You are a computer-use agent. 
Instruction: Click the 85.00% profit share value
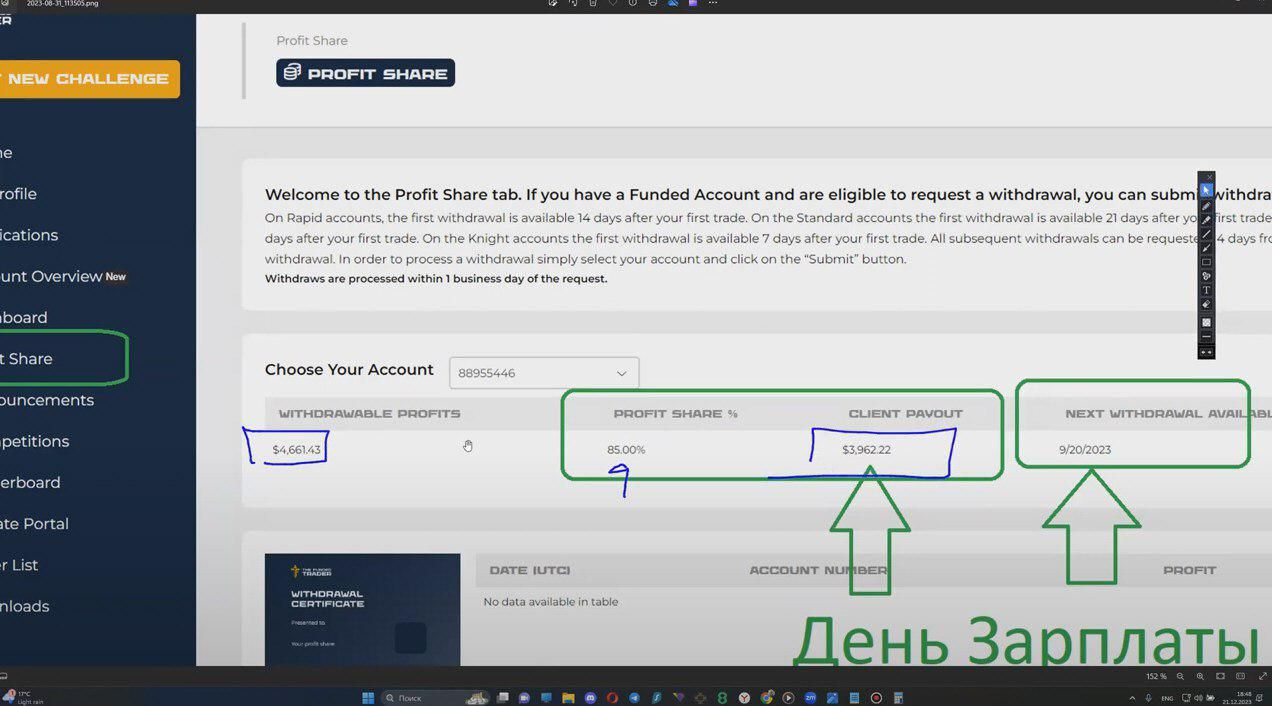point(626,450)
